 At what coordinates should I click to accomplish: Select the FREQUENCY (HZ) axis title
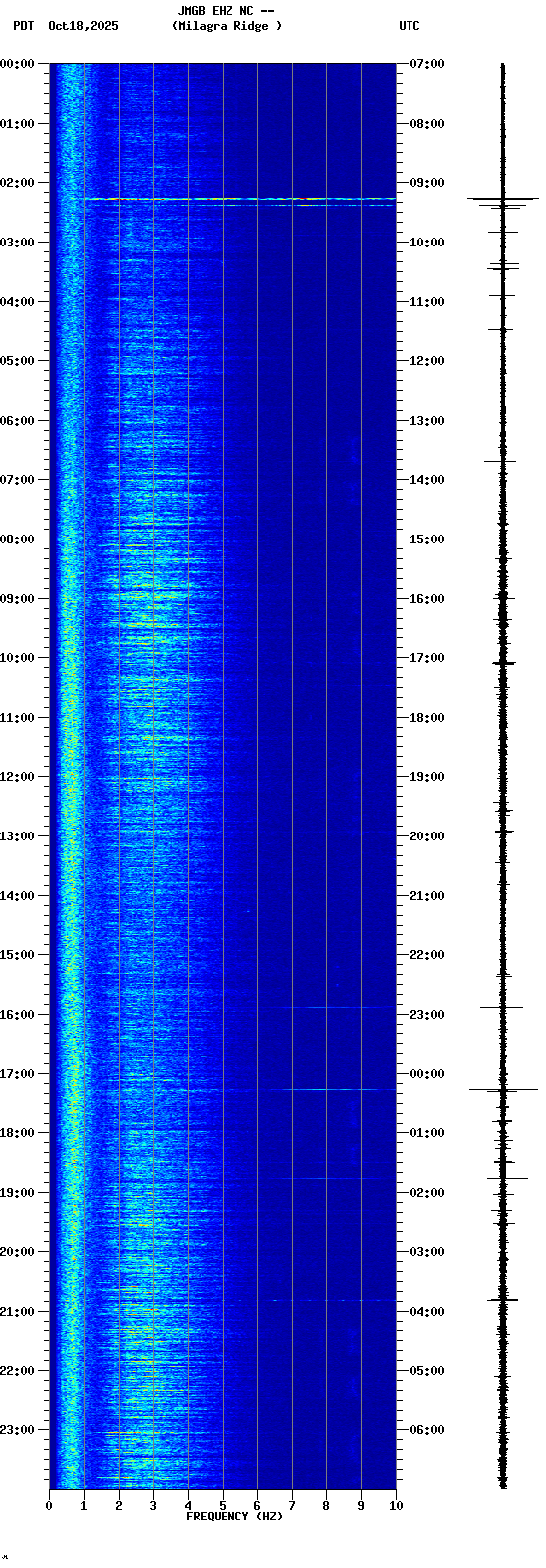(x=234, y=1517)
